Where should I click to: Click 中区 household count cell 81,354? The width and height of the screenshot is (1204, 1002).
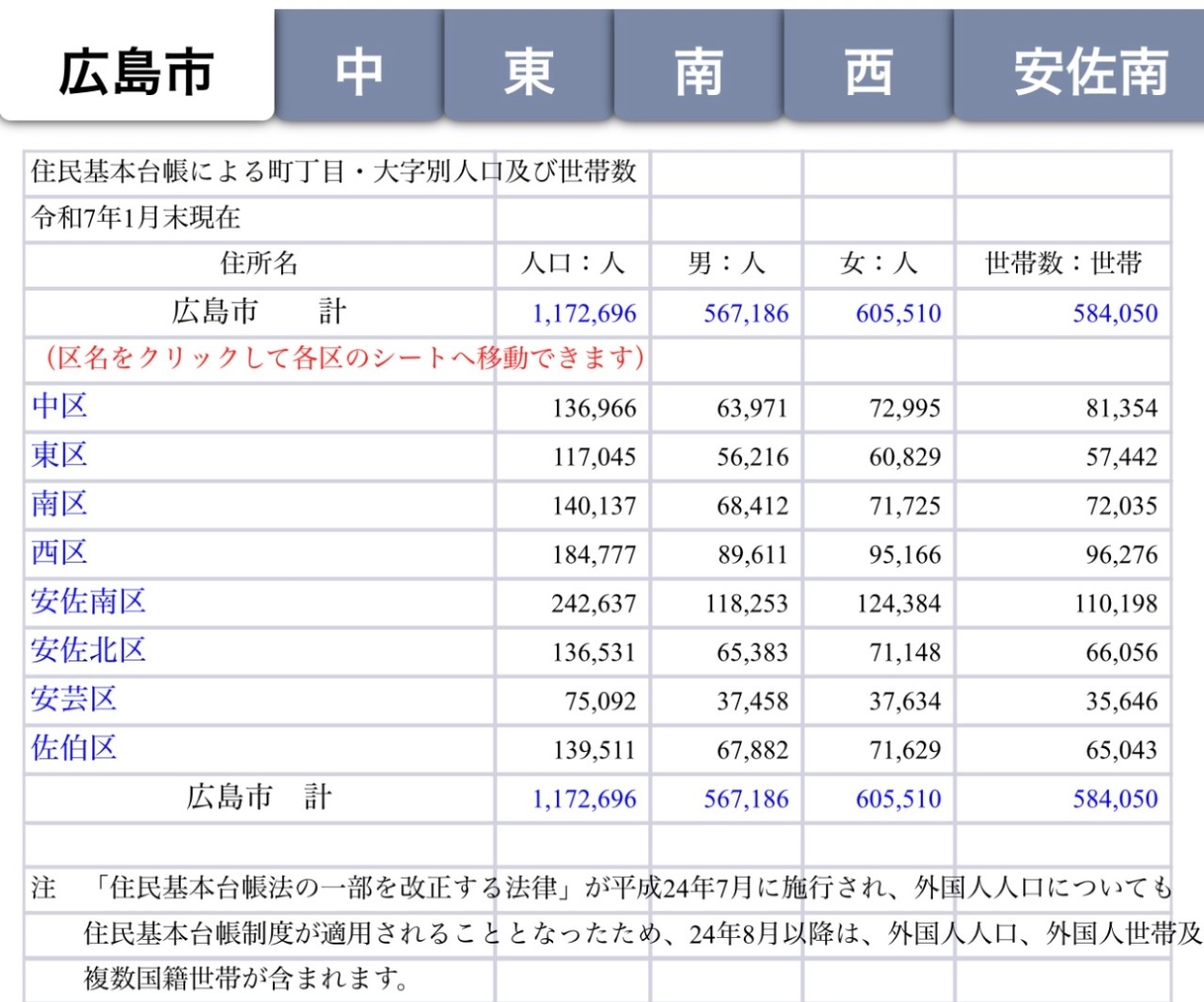[1121, 408]
